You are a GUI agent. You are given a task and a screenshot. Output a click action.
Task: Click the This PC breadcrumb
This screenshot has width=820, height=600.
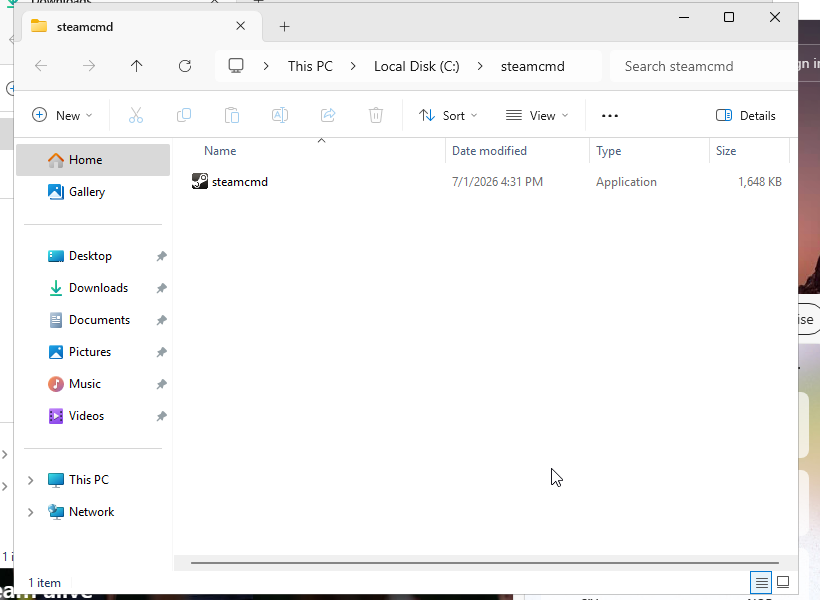tap(310, 66)
